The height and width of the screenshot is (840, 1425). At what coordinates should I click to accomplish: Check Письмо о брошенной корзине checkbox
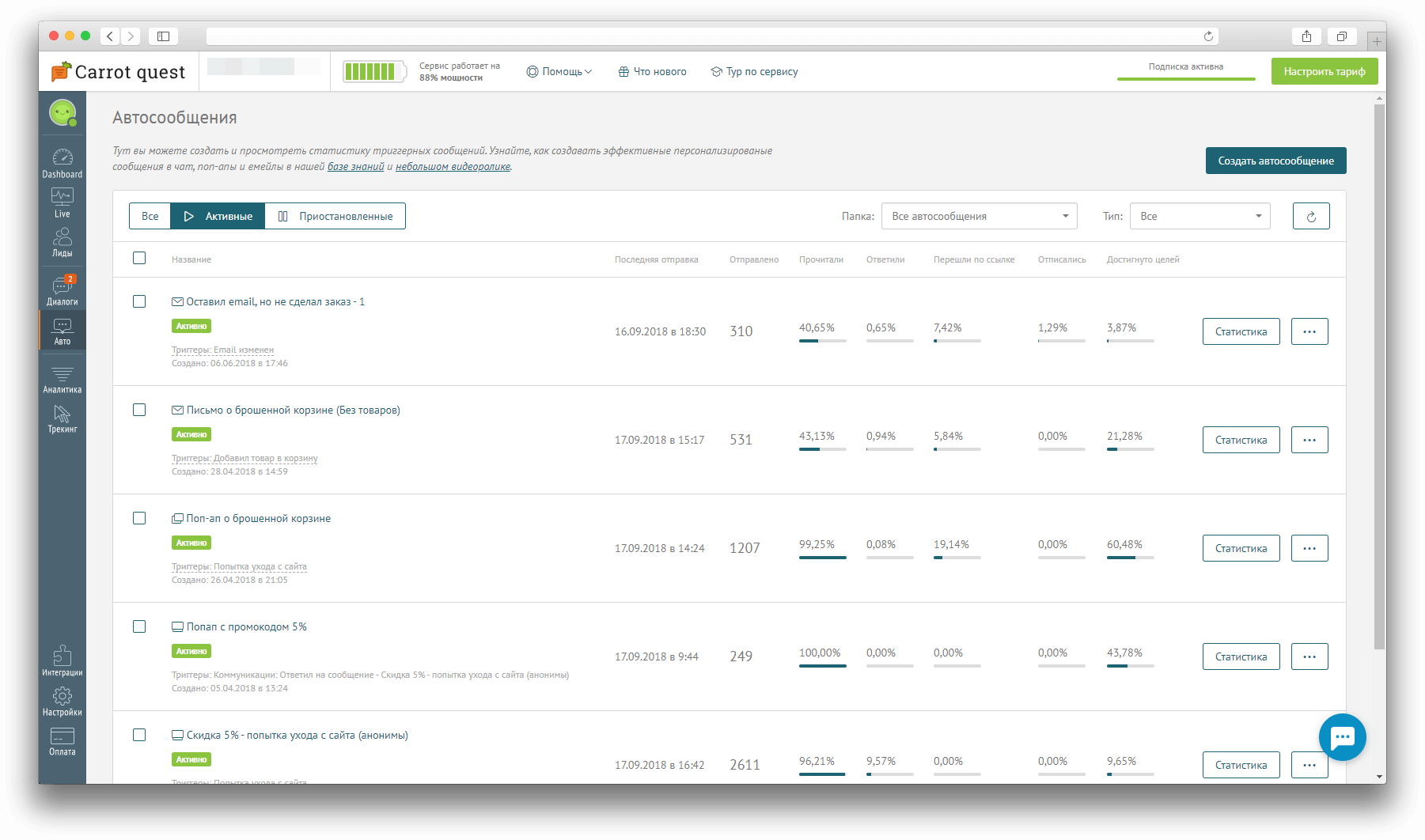pos(139,410)
